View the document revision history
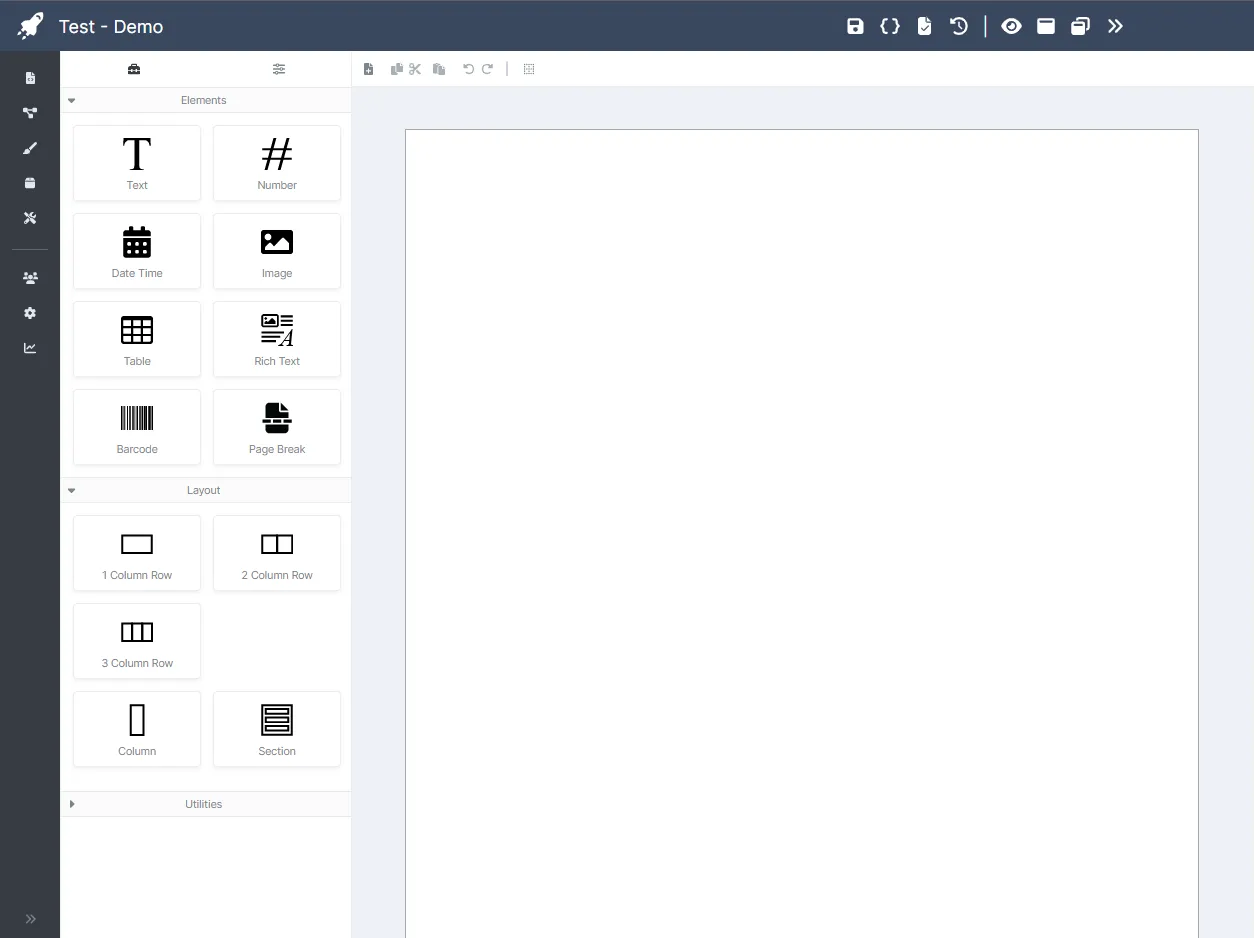 point(959,26)
